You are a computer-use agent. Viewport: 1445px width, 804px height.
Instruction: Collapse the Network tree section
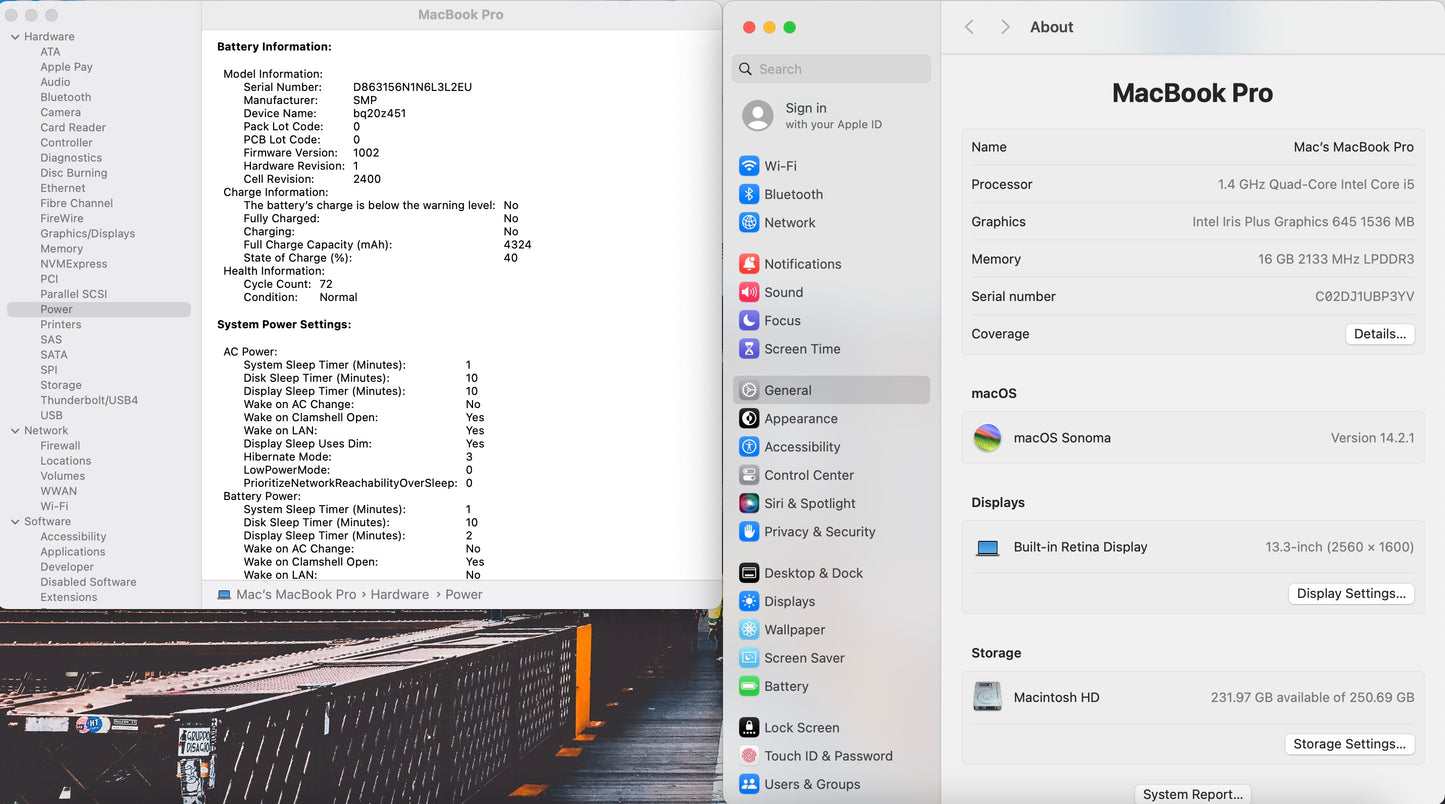point(15,431)
